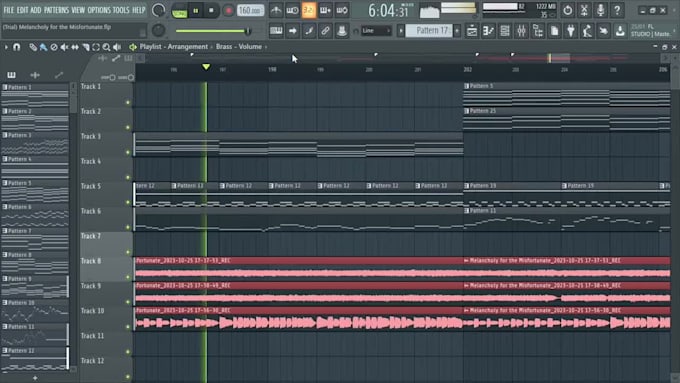
Task: Toggle blend/overdub recording icon
Action: [x=325, y=10]
